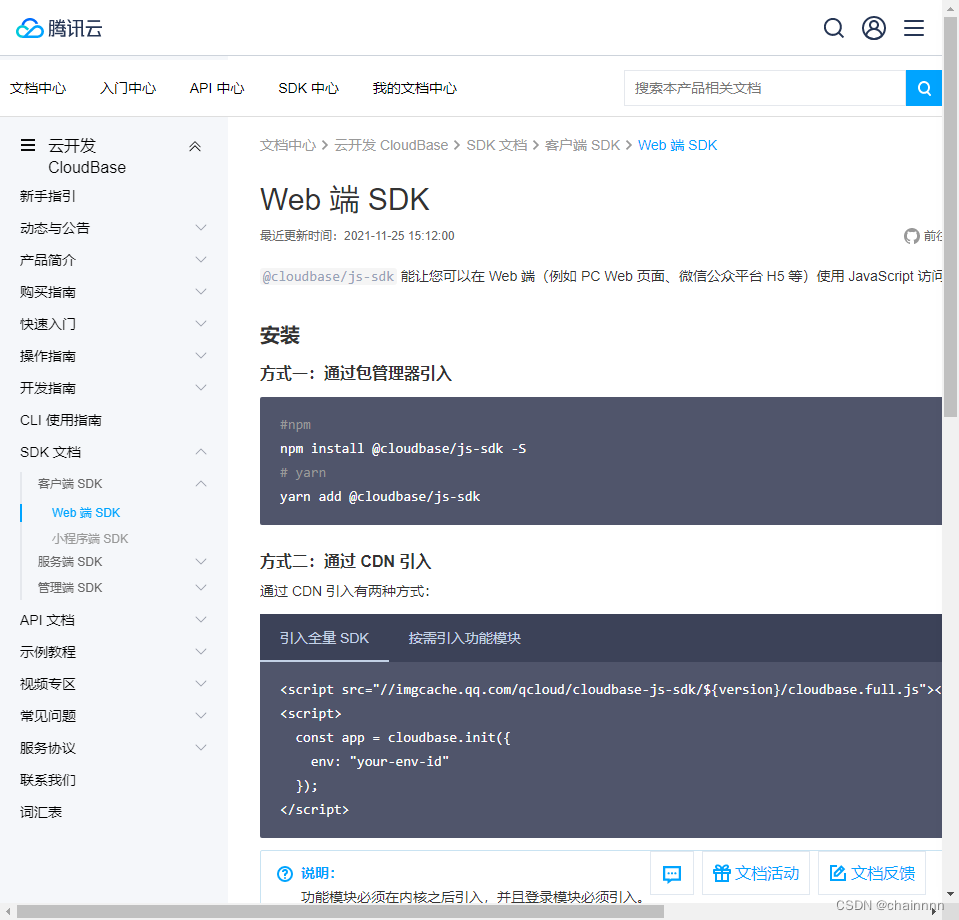
Task: Expand the 管理端 SDK subsection
Action: pyautogui.click(x=201, y=587)
